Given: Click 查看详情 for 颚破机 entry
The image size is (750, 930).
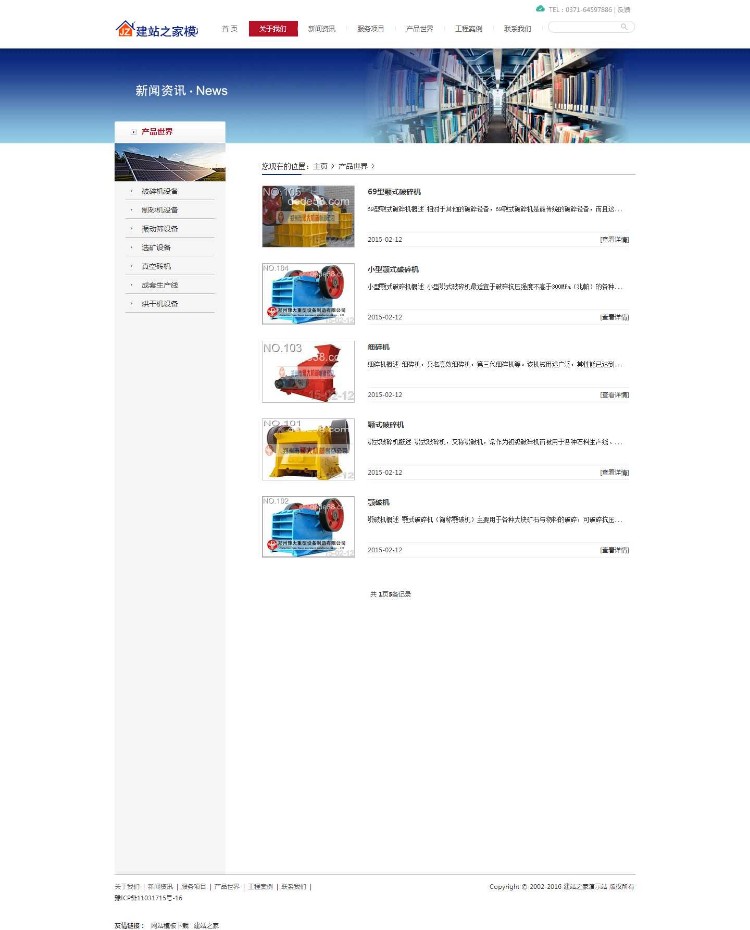Looking at the screenshot, I should click(614, 550).
